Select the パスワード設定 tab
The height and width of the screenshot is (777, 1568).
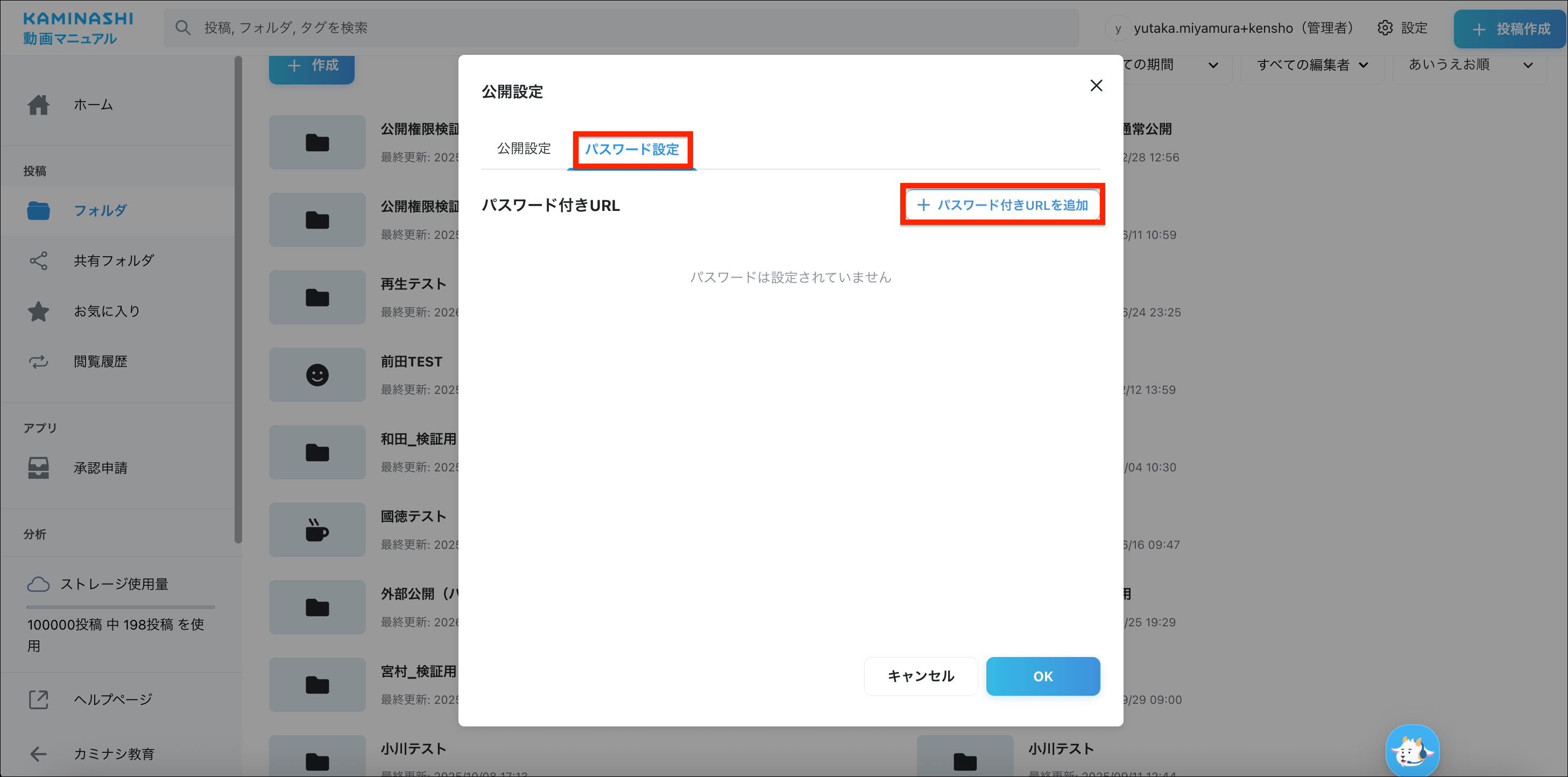pos(632,149)
